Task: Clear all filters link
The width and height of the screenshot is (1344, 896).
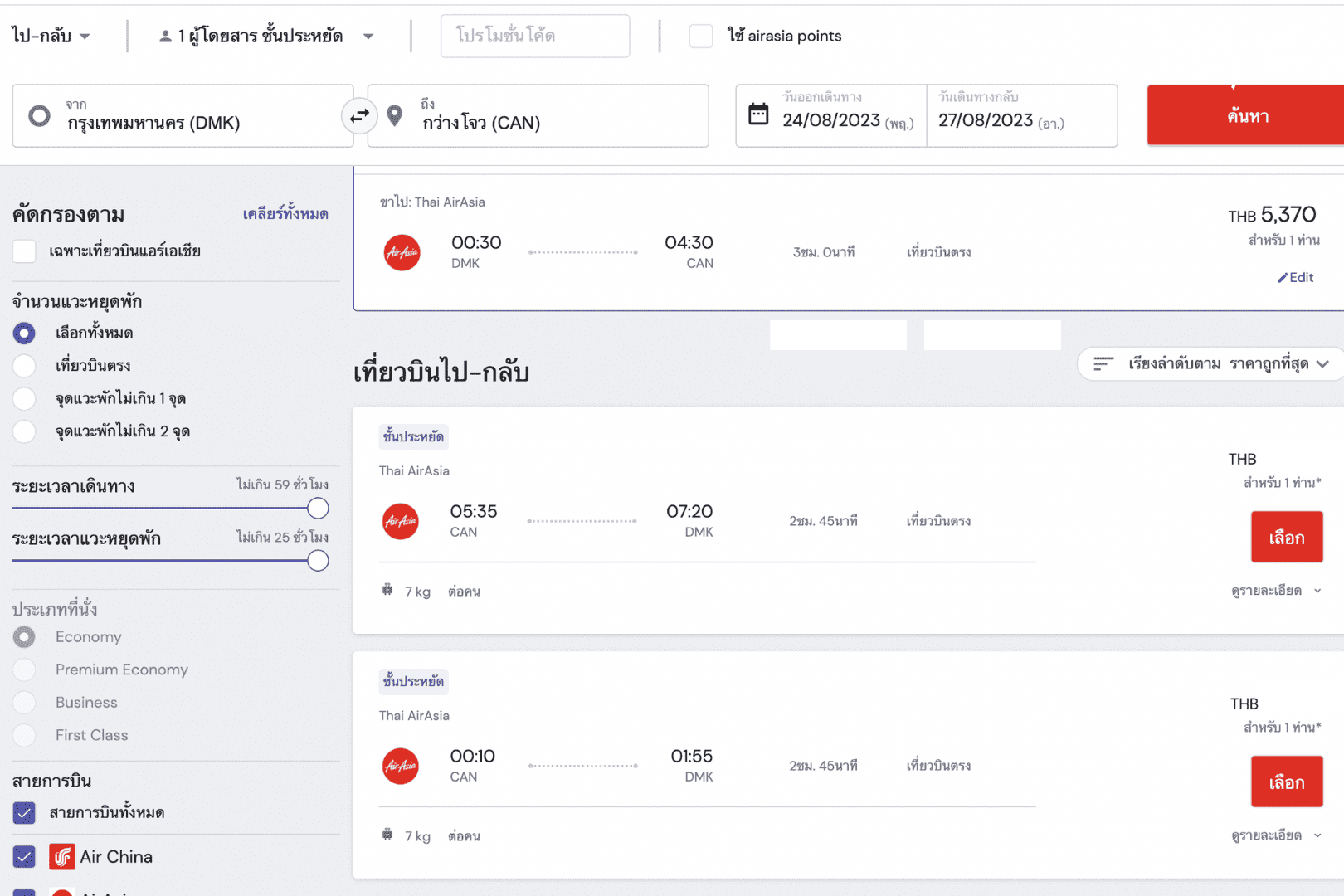Action: (x=285, y=214)
